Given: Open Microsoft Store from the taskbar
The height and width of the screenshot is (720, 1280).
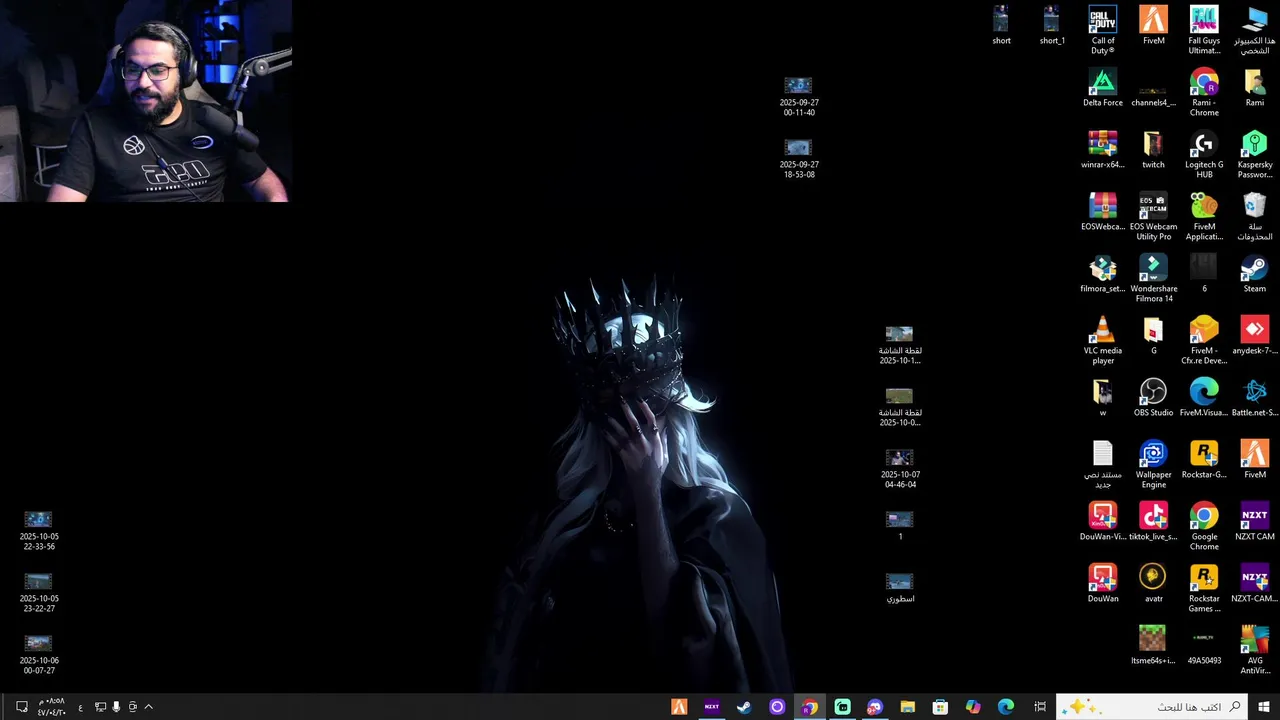Looking at the screenshot, I should [940, 707].
